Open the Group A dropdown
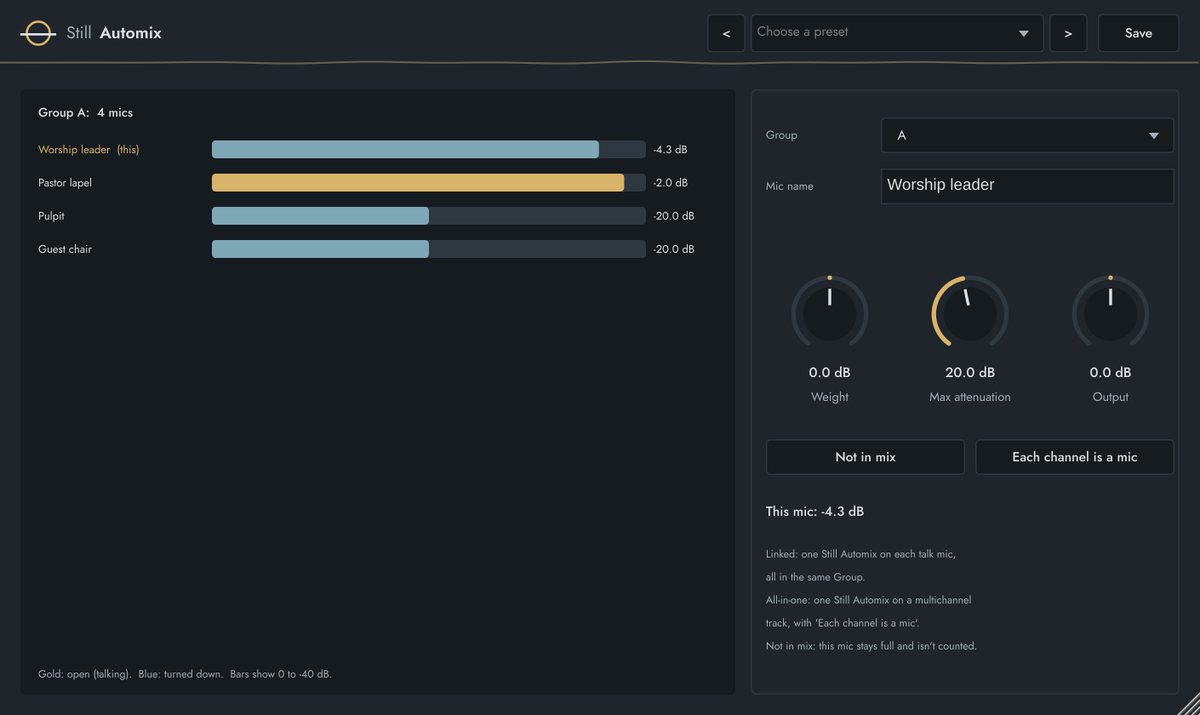The width and height of the screenshot is (1200, 715). [x=1027, y=135]
